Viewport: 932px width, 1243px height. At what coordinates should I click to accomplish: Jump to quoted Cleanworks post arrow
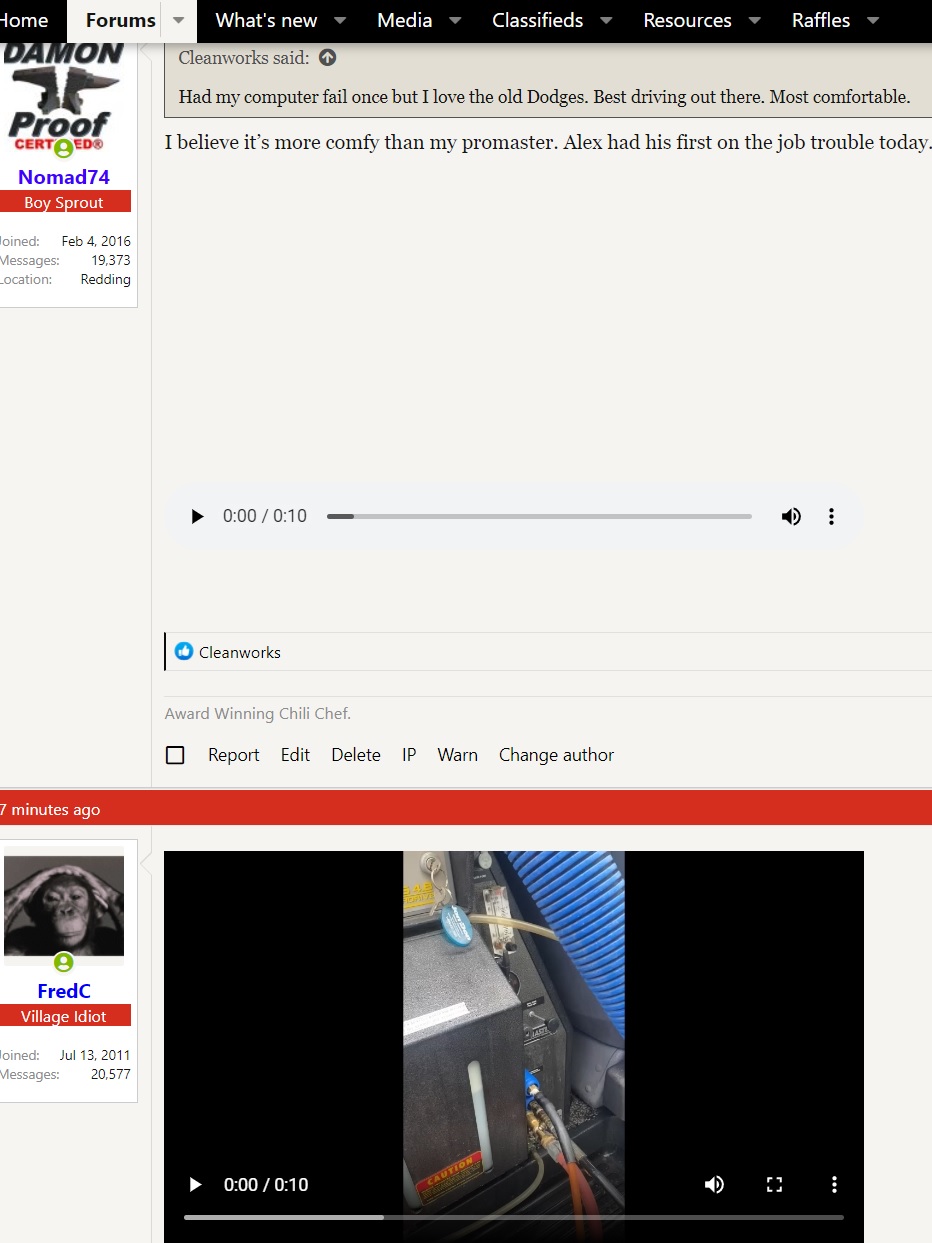pyautogui.click(x=328, y=58)
